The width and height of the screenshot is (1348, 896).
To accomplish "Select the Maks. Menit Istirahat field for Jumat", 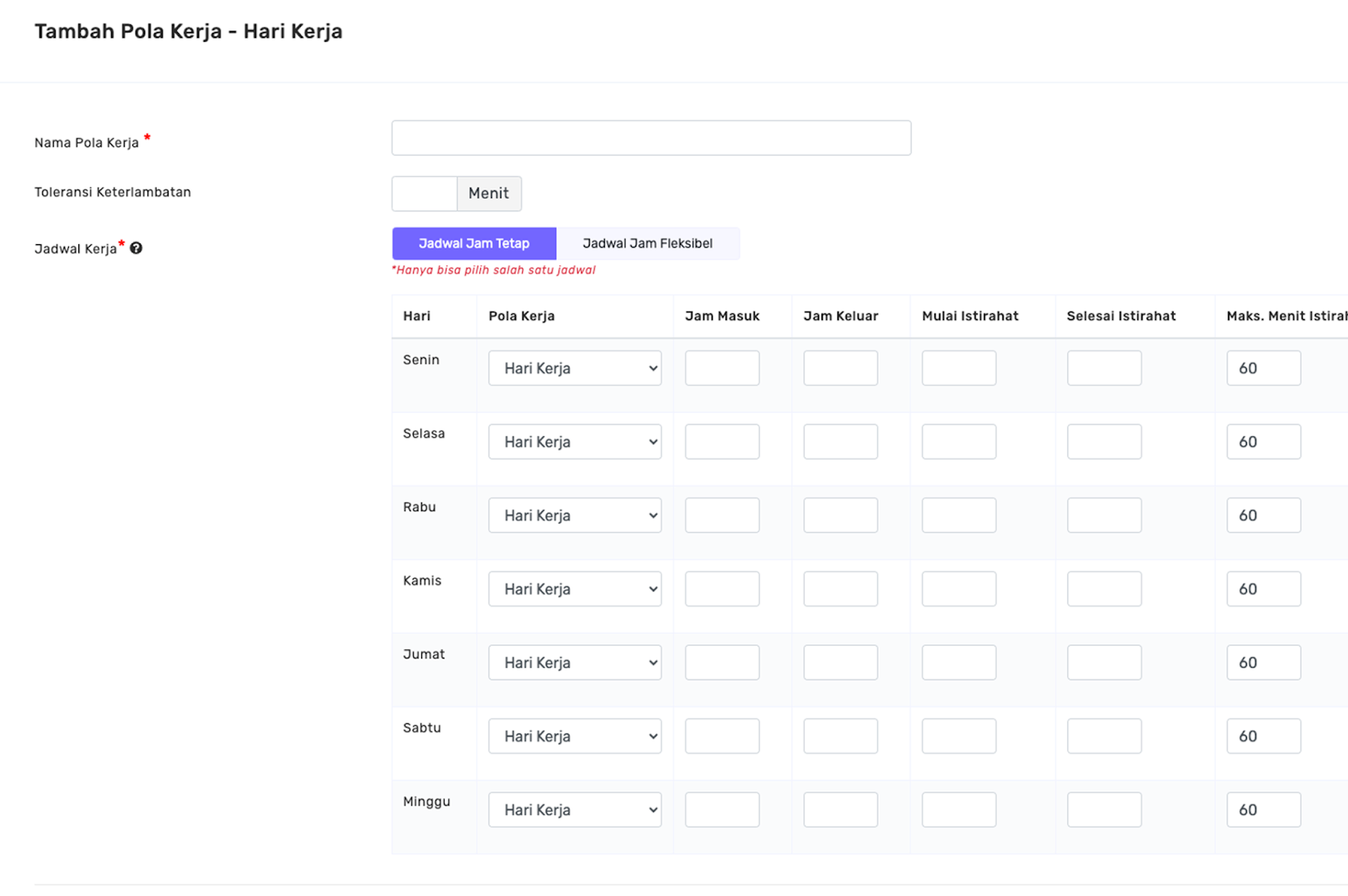I will pos(1262,662).
